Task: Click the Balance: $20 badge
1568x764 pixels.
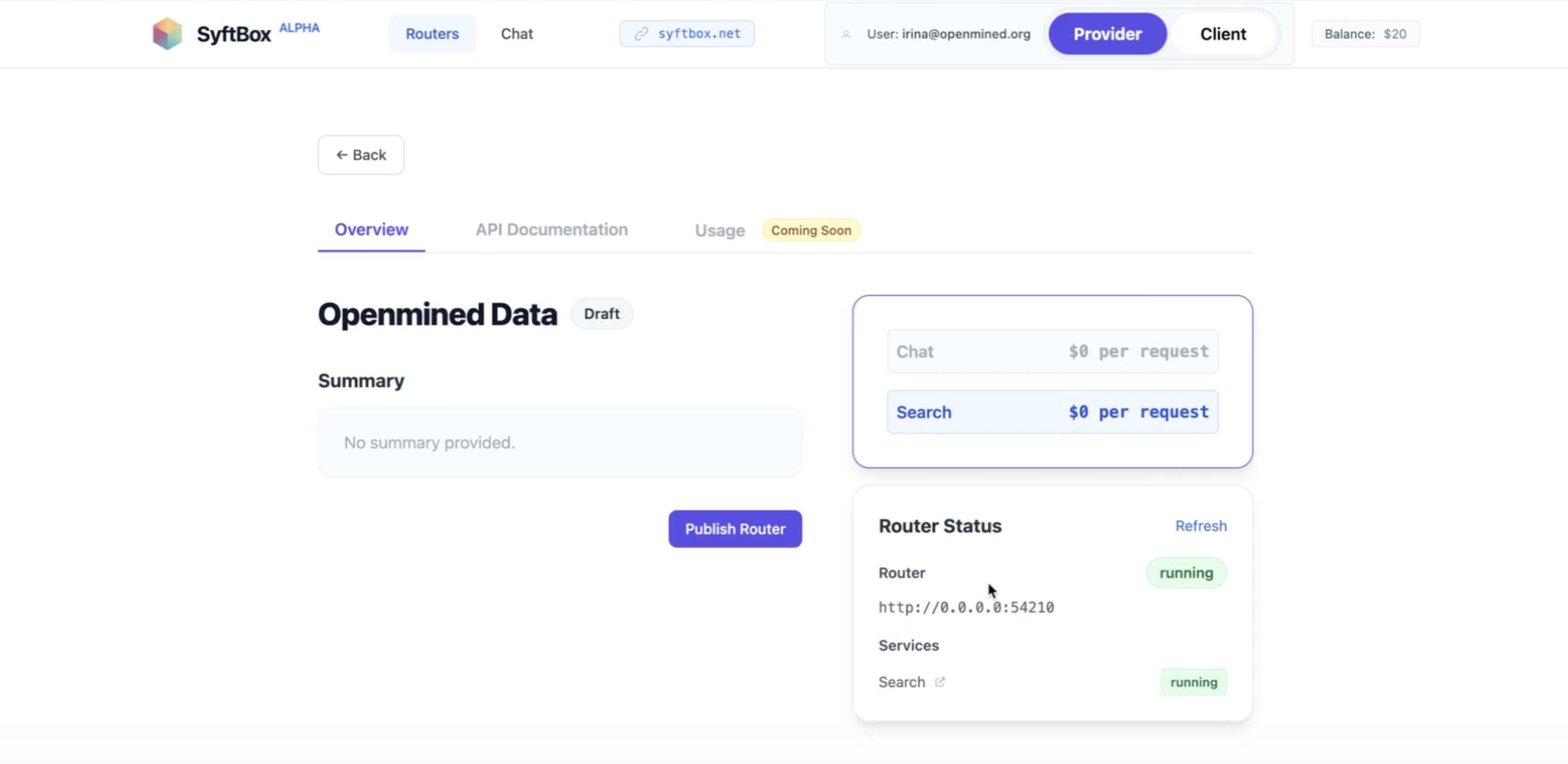Action: pos(1365,34)
